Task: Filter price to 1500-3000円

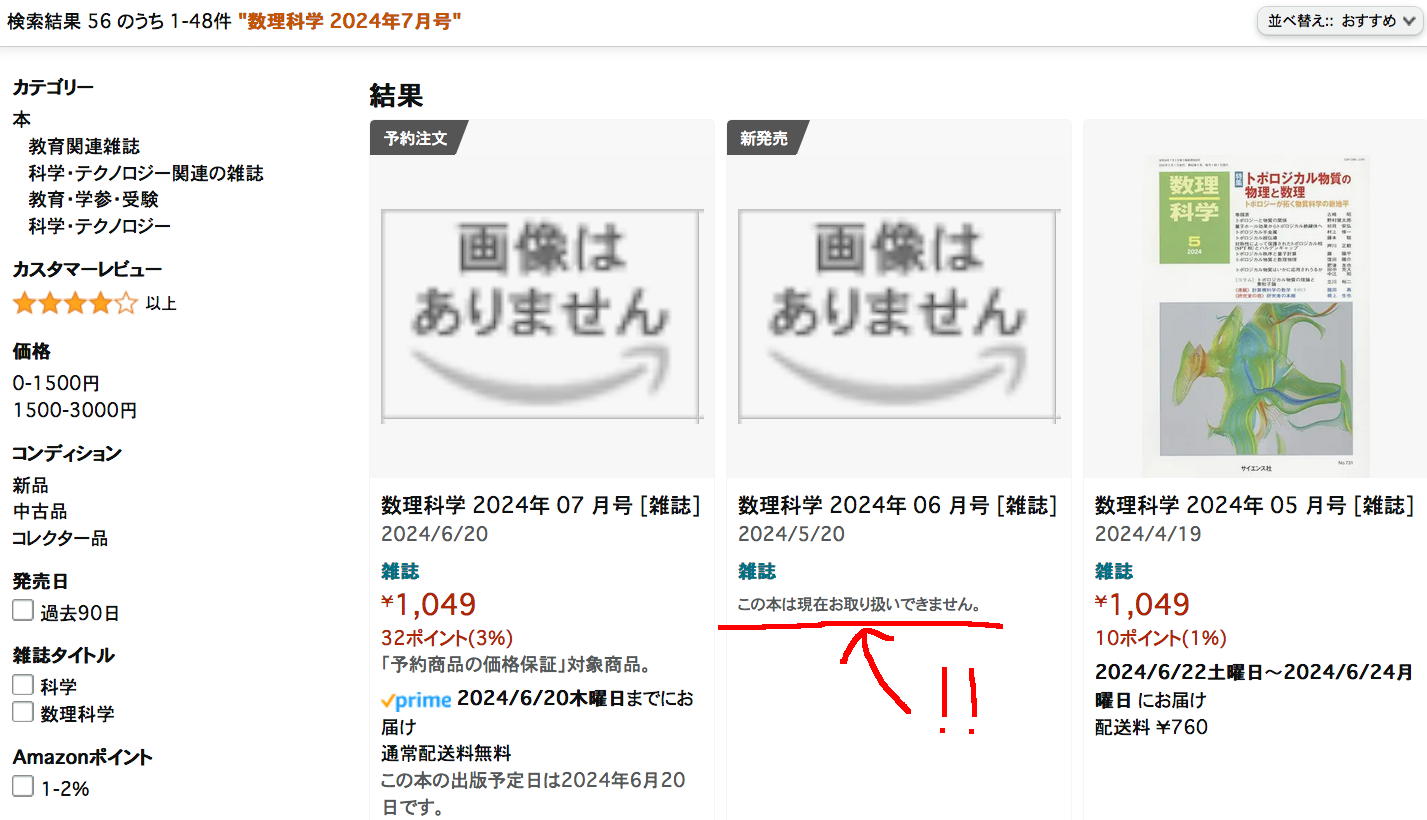Action: click(75, 410)
